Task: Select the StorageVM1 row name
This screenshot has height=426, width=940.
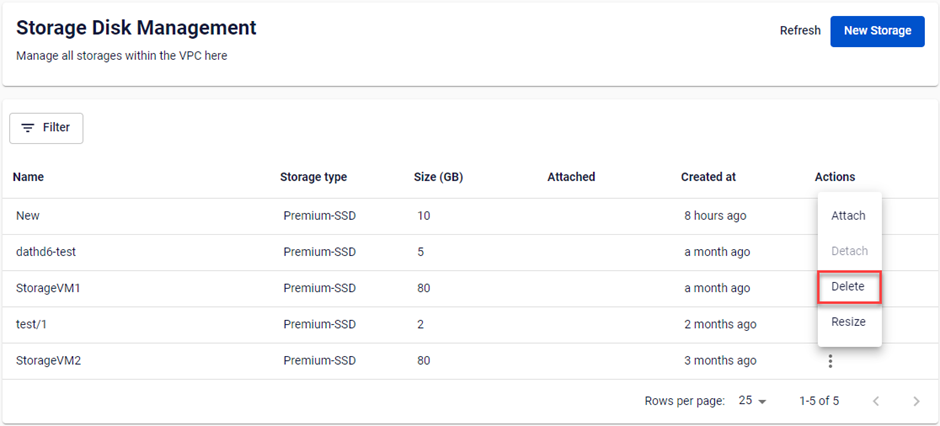Action: [x=48, y=288]
